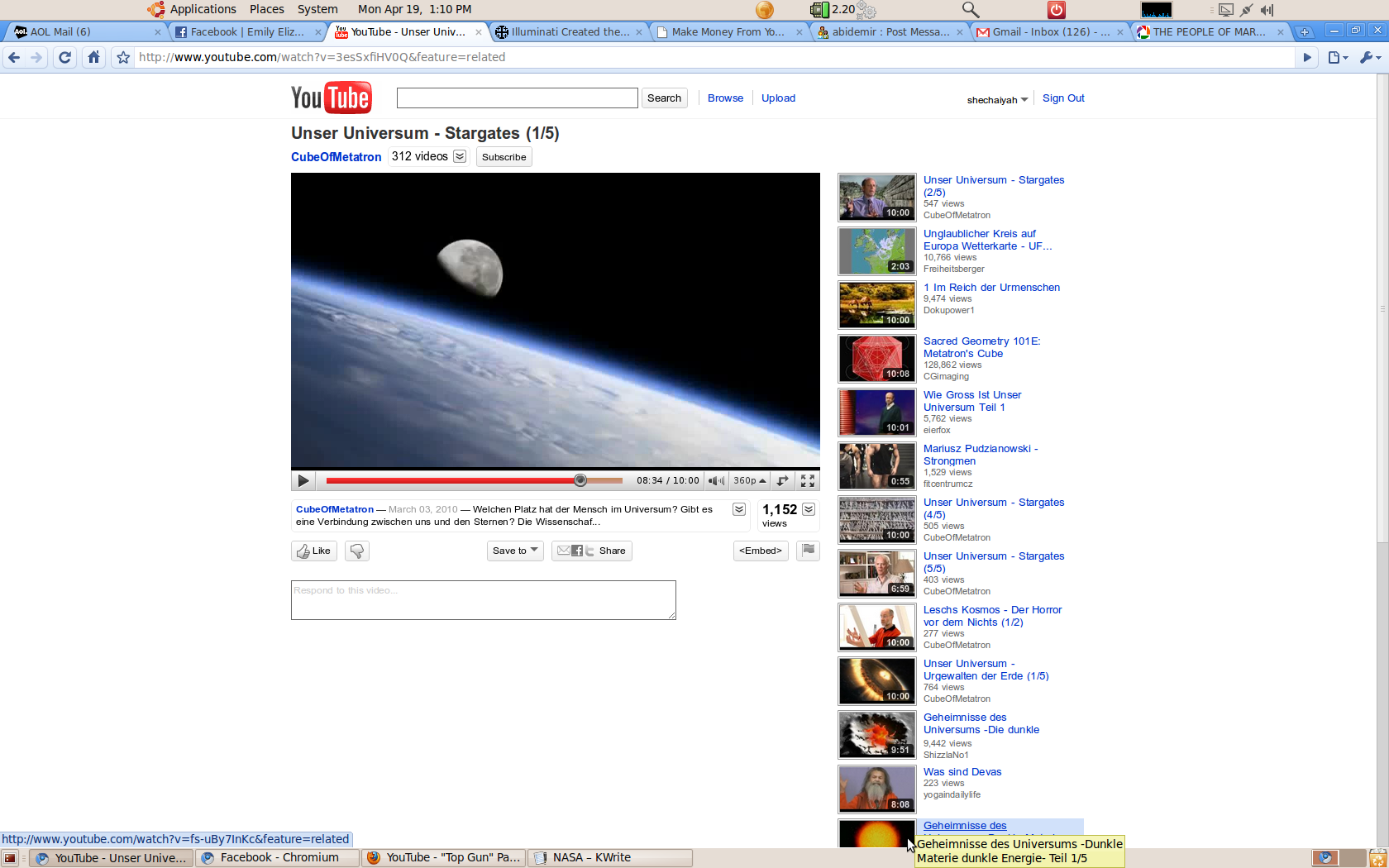Click the Like button
Image resolution: width=1389 pixels, height=868 pixels.
[x=314, y=551]
